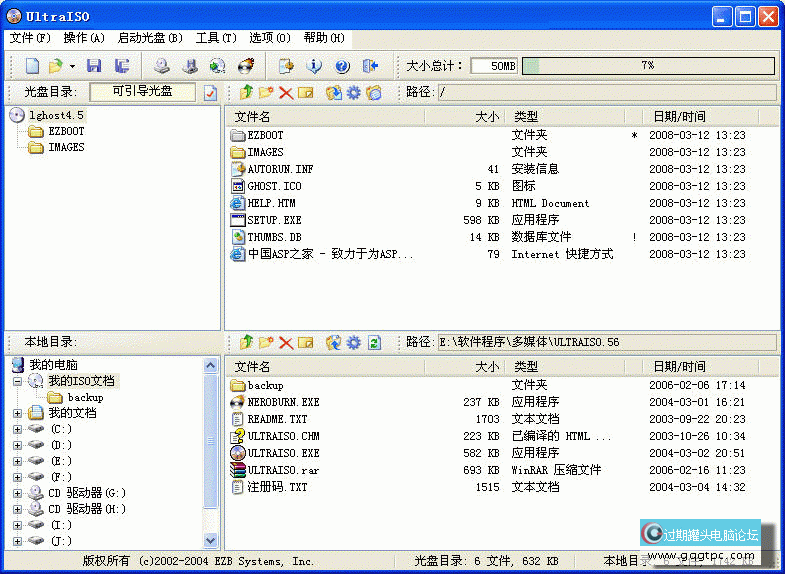Image resolution: width=785 pixels, height=574 pixels.
Task: Open the dropdown arrow beside Open icon
Action: click(72, 66)
